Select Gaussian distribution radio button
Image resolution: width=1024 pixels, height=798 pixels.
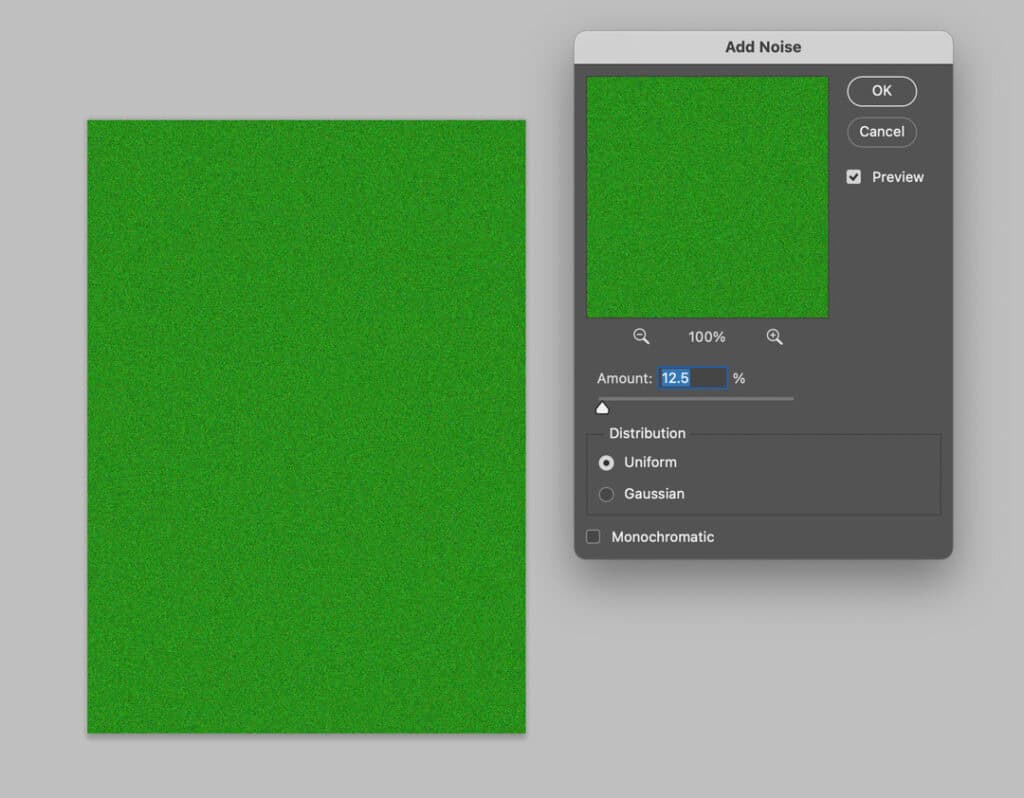click(606, 494)
